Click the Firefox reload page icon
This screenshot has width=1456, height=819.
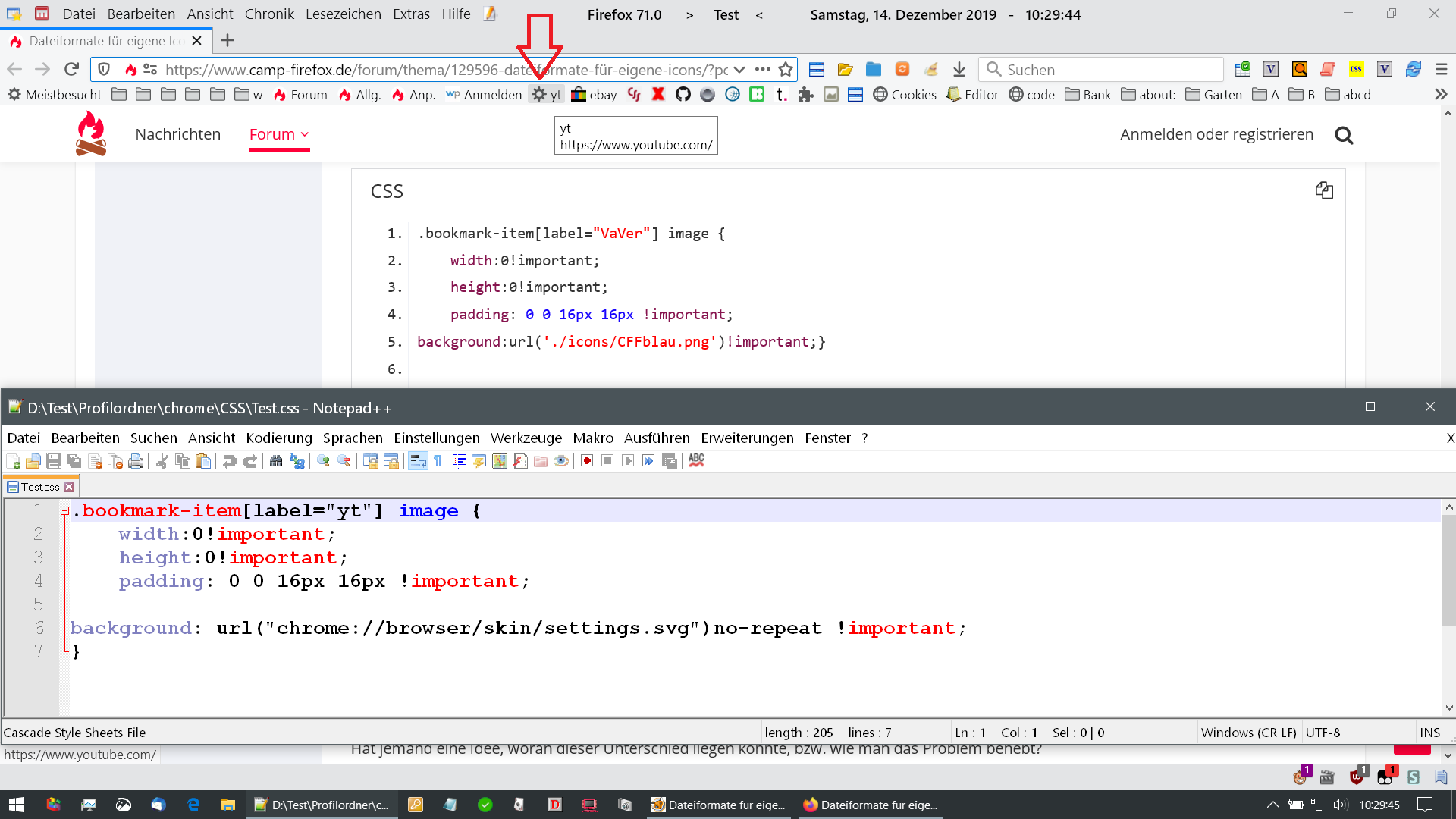click(x=71, y=70)
